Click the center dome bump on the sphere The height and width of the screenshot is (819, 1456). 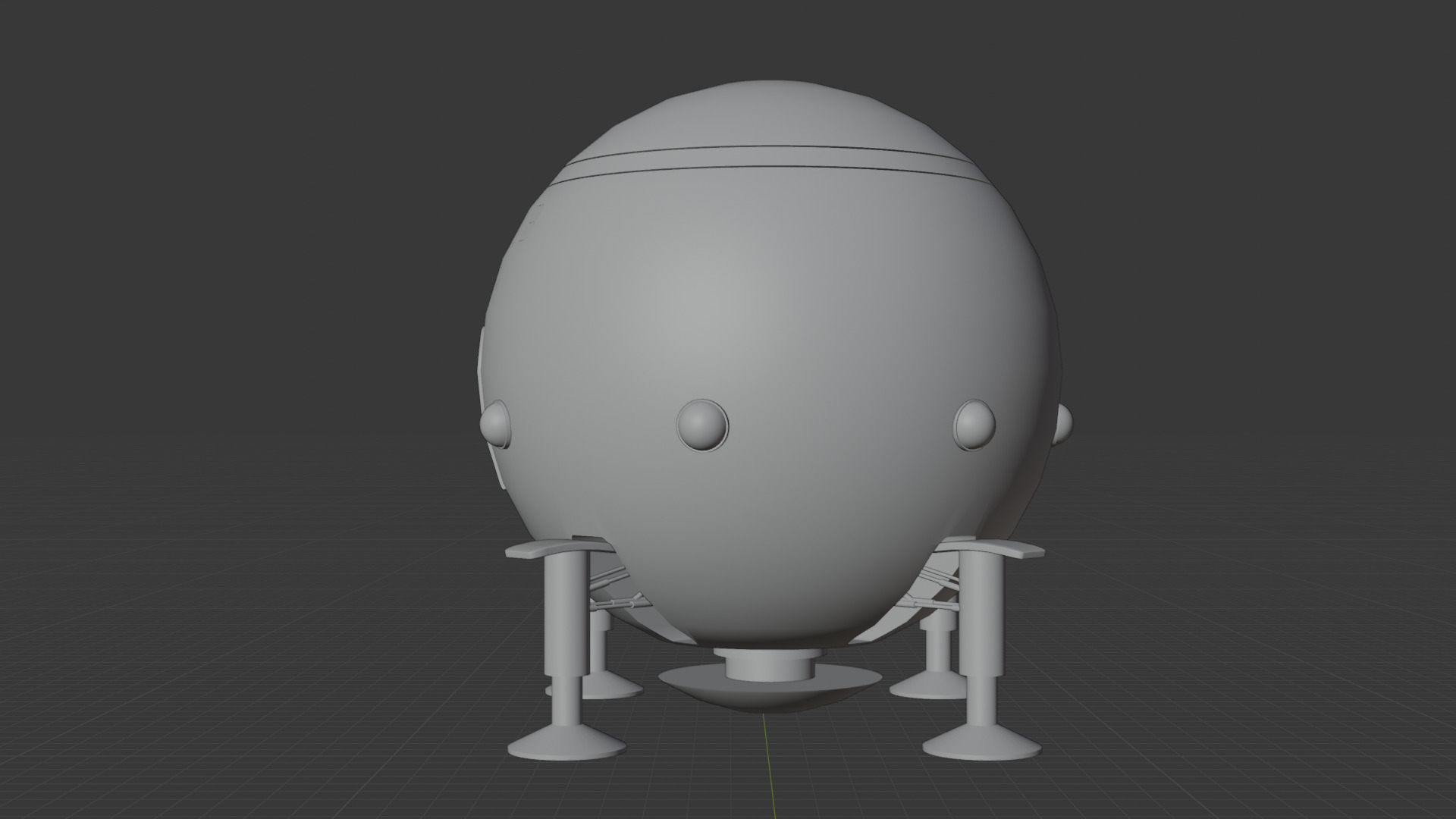(x=701, y=425)
